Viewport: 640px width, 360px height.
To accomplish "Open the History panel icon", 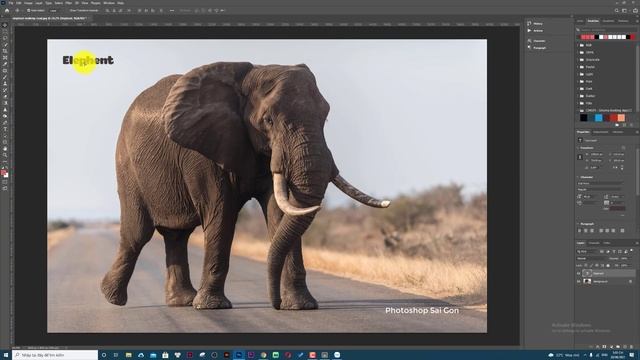I will (529, 24).
